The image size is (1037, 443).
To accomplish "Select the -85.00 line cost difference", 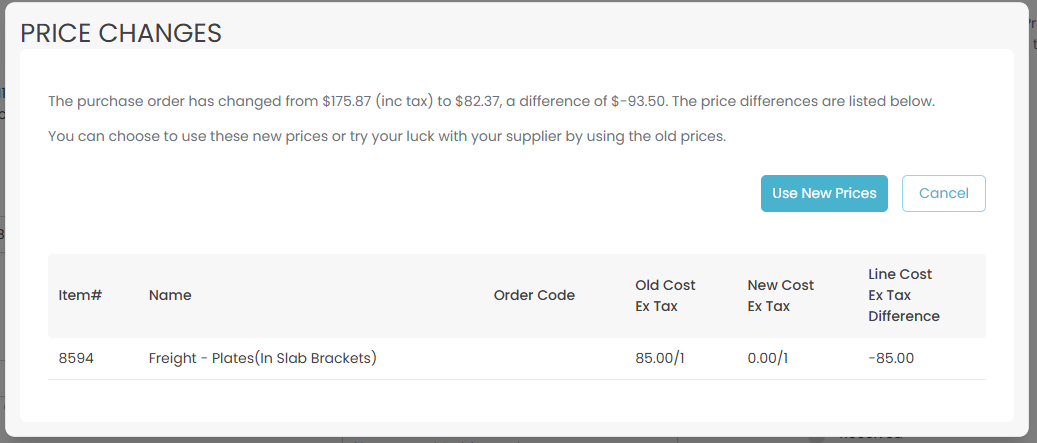I will [891, 358].
